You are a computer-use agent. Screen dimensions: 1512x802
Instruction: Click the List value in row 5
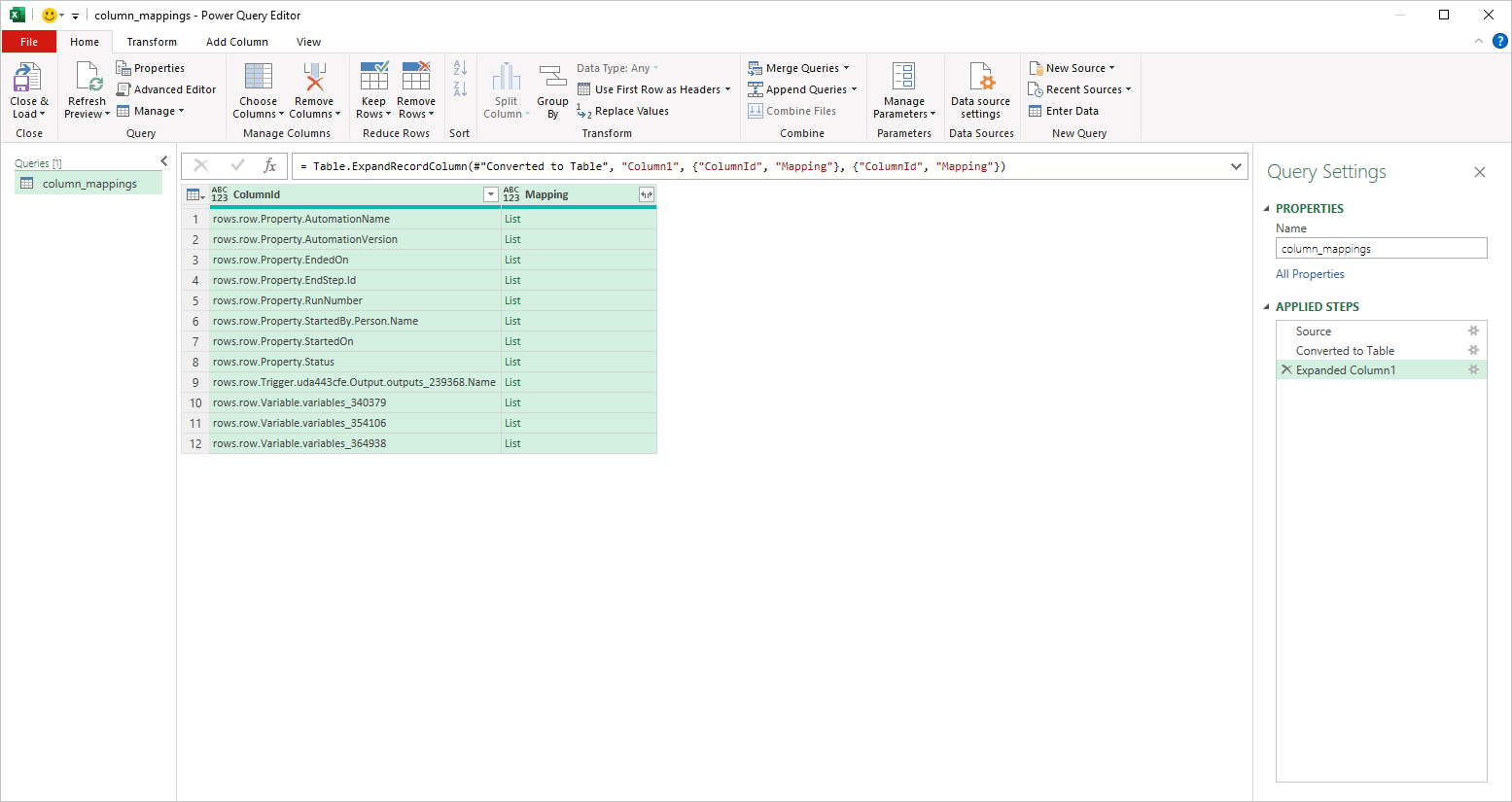[512, 300]
